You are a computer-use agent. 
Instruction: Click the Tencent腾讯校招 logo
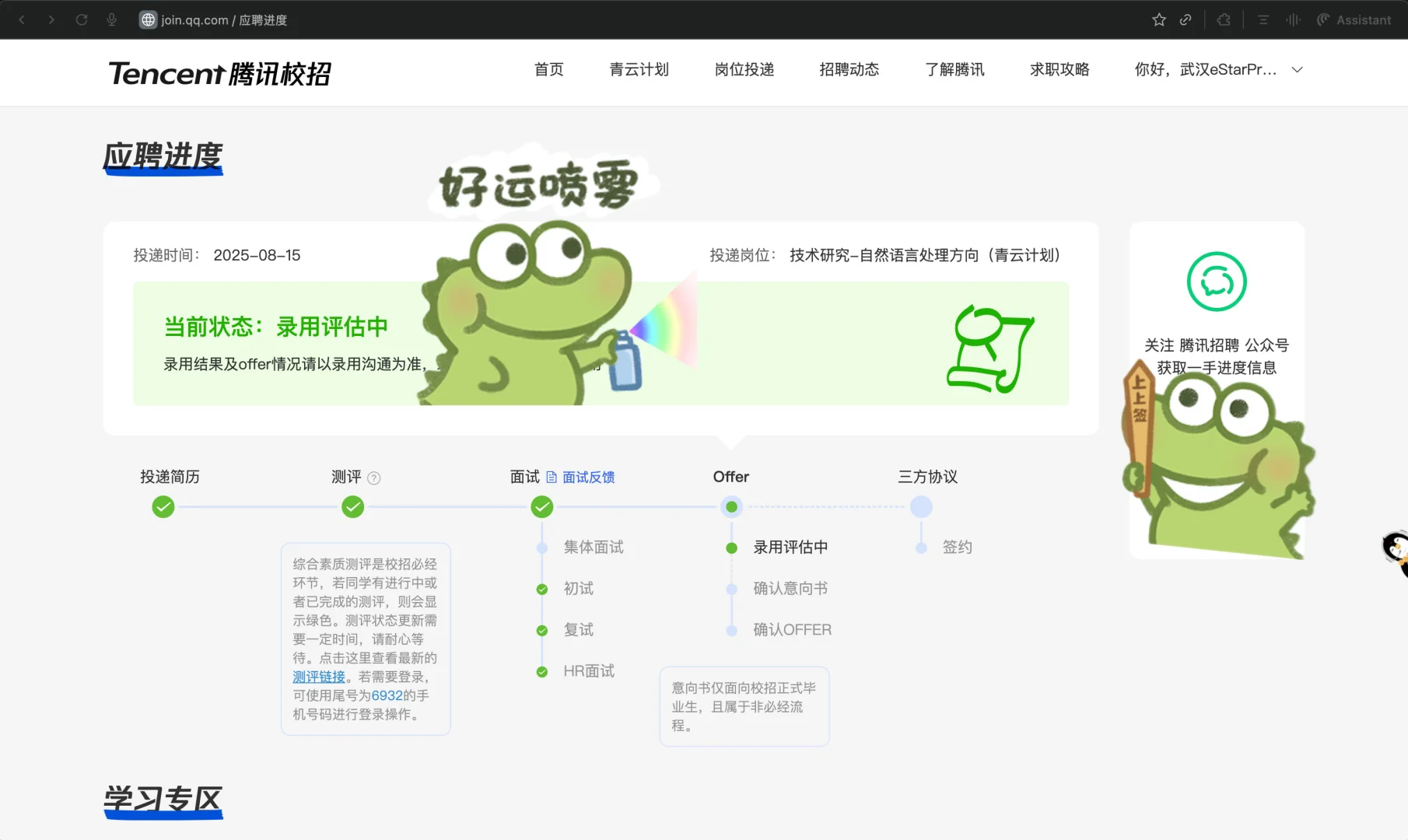220,73
